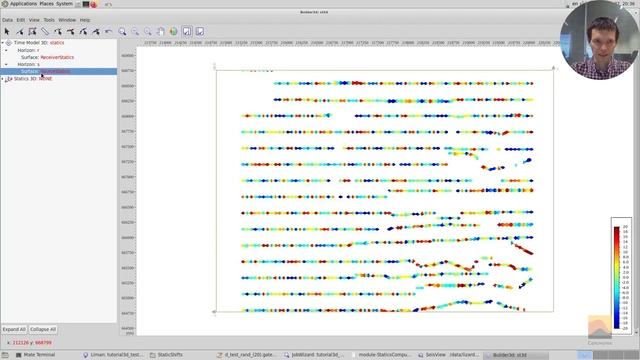Image resolution: width=640 pixels, height=360 pixels.
Task: Click the Expand All button
Action: (14, 329)
